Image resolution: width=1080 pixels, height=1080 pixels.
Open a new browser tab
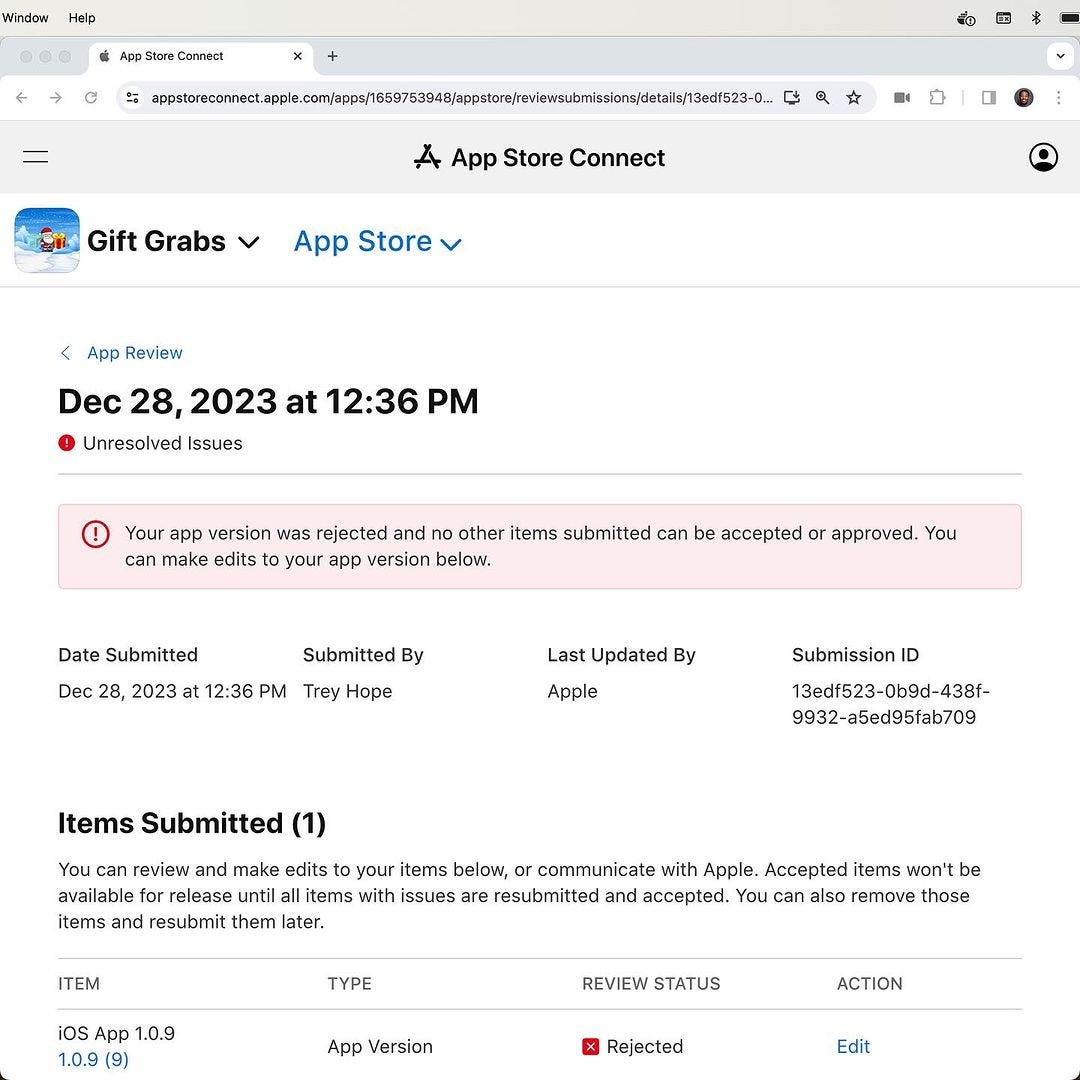pyautogui.click(x=333, y=56)
